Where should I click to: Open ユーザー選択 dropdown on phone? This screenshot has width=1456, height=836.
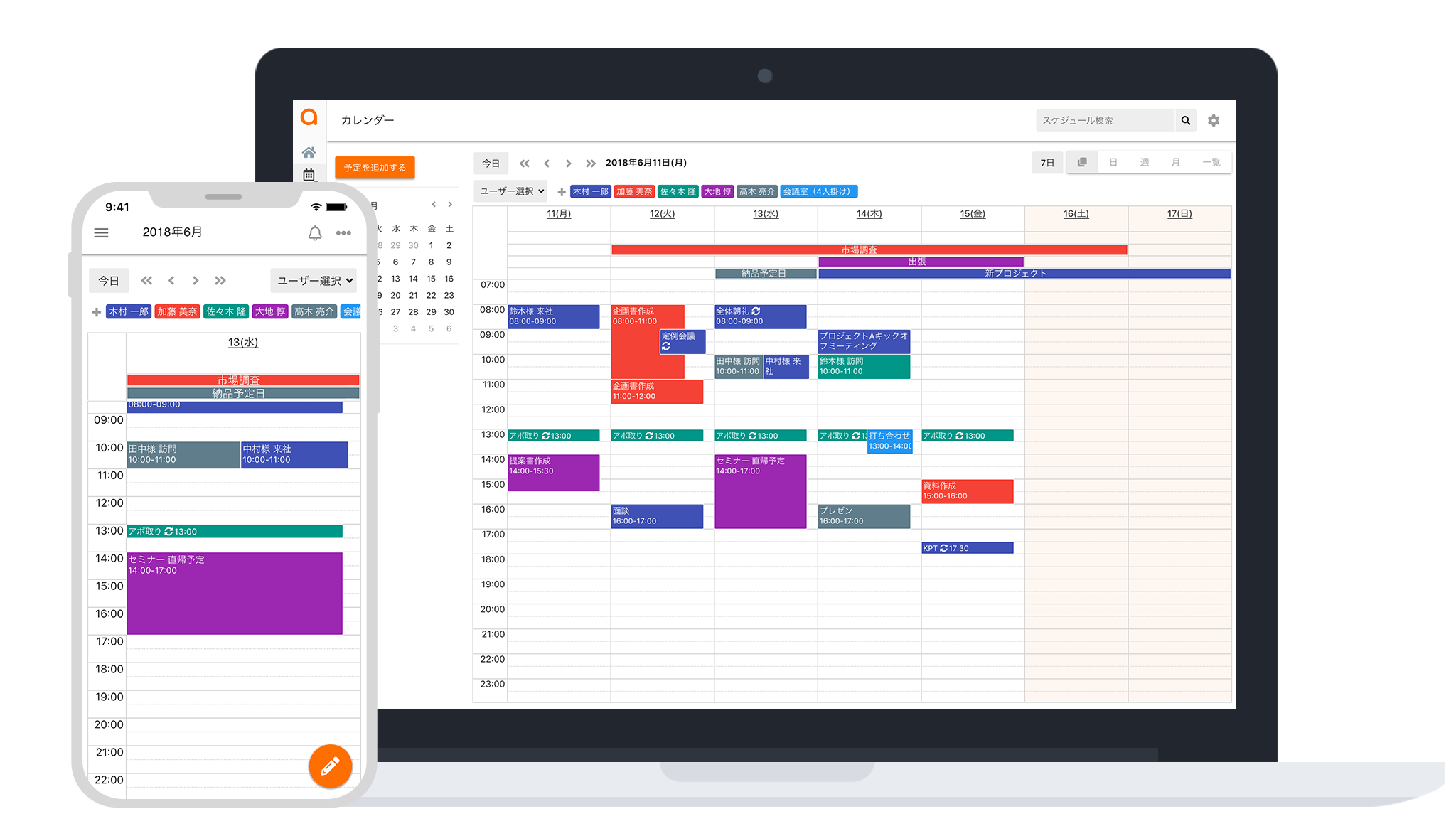click(314, 280)
